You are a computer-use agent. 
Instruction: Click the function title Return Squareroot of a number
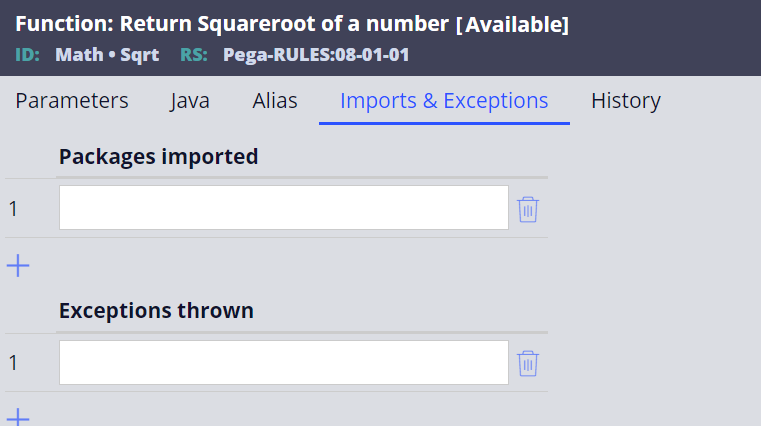click(284, 24)
